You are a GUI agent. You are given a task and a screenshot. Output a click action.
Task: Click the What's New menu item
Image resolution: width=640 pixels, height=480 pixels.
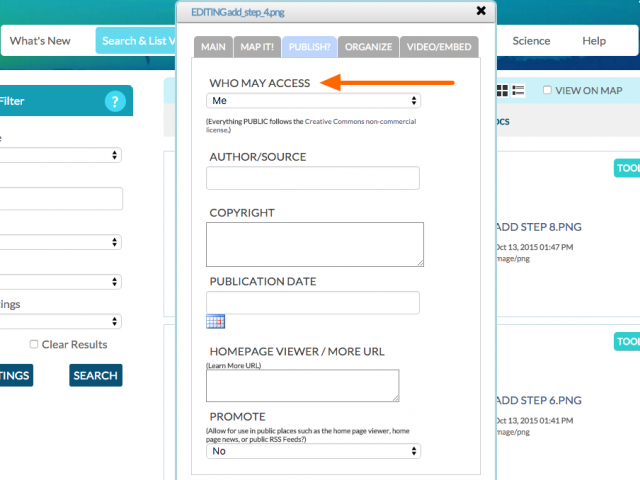pos(40,41)
